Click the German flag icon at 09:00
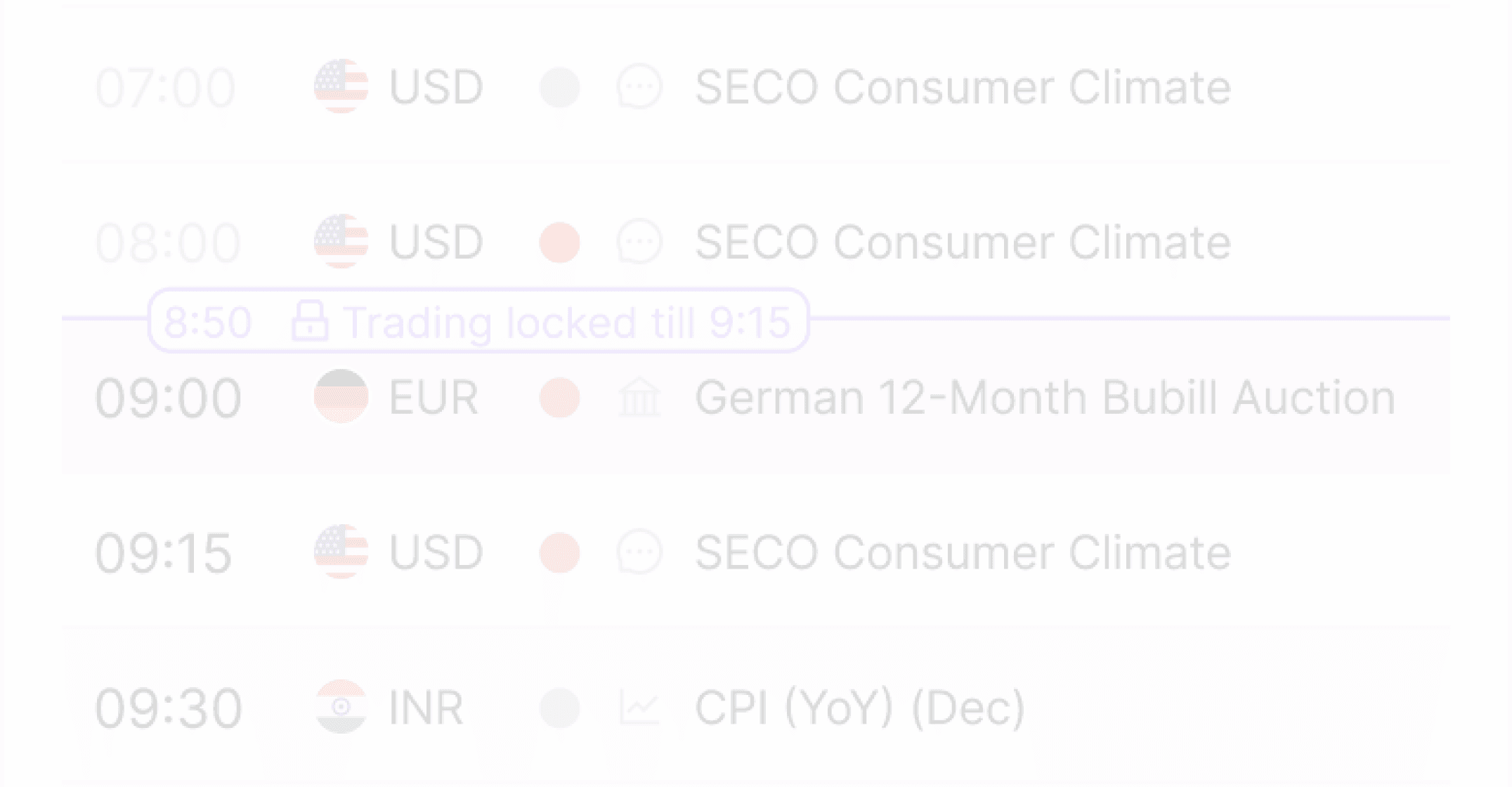This screenshot has width=1512, height=787. click(341, 397)
